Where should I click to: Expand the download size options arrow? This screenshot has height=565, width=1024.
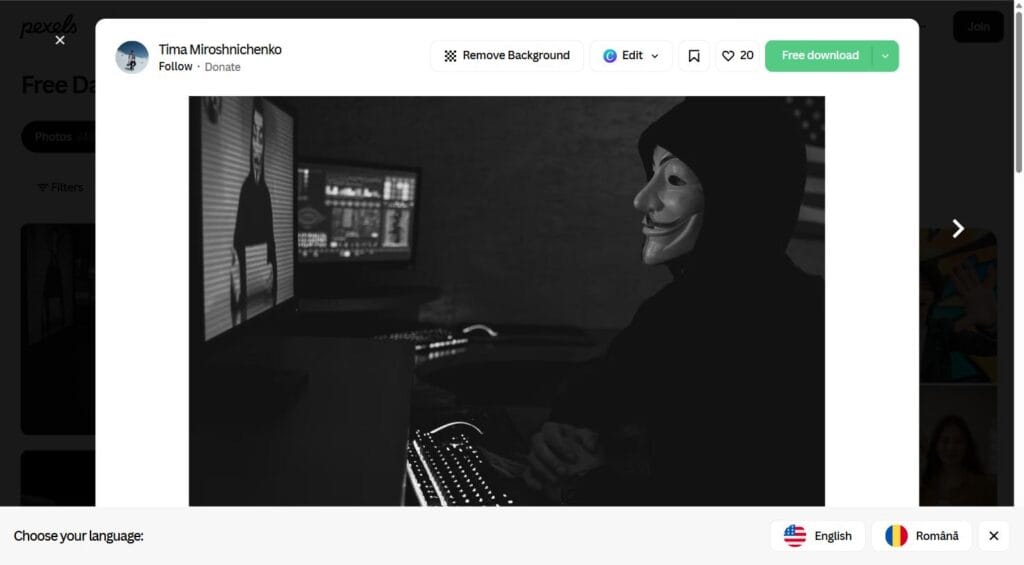886,56
